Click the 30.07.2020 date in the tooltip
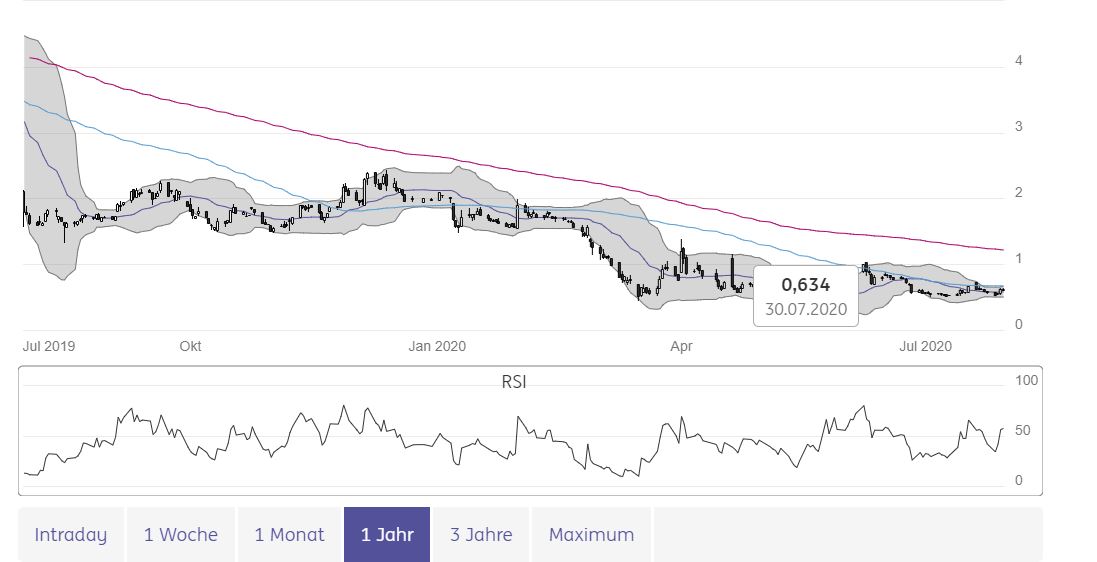 (806, 309)
